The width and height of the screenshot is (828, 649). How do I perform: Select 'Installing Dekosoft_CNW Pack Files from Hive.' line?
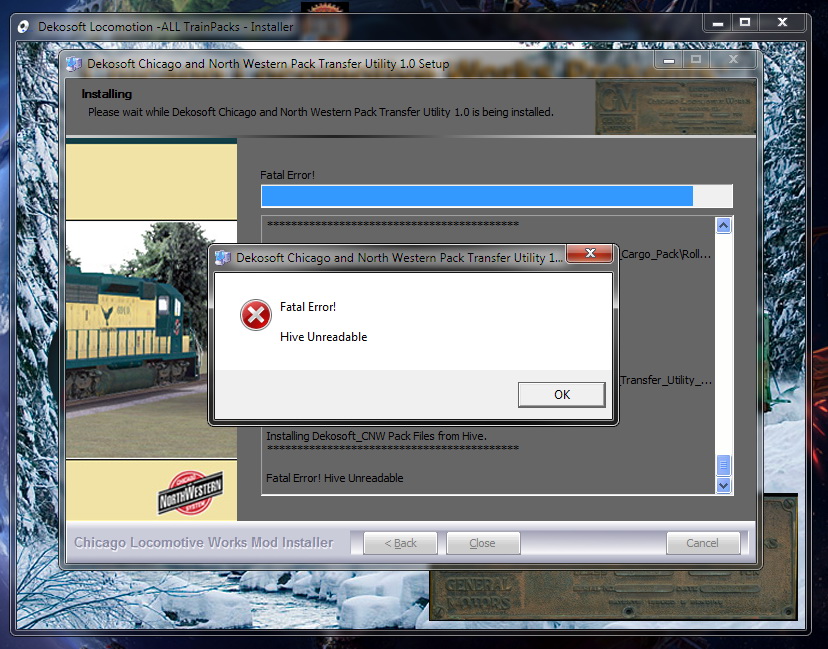[377, 436]
